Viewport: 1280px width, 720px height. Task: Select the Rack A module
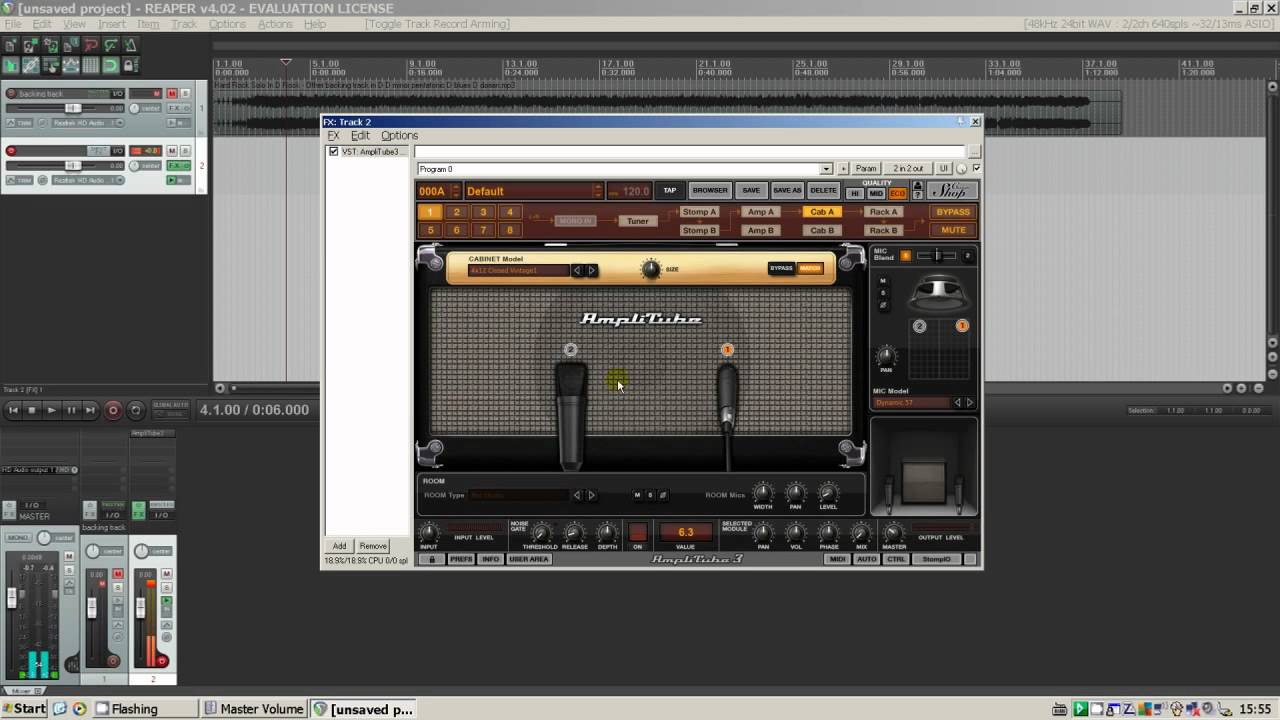coord(883,212)
